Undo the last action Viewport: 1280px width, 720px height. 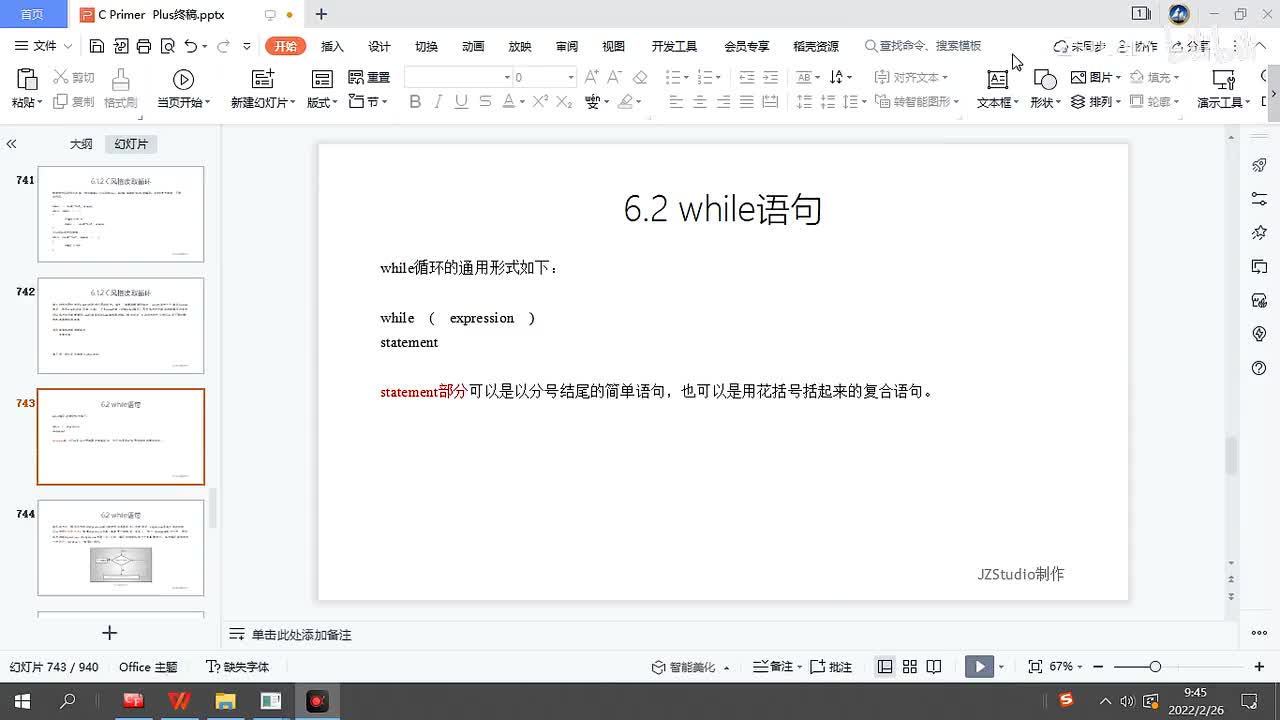click(190, 46)
